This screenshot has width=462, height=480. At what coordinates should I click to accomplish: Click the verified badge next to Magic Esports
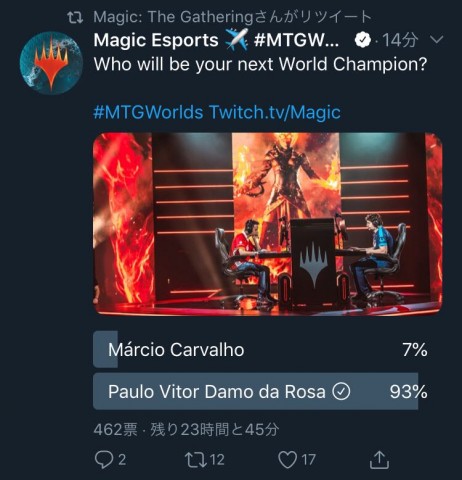[x=363, y=40]
